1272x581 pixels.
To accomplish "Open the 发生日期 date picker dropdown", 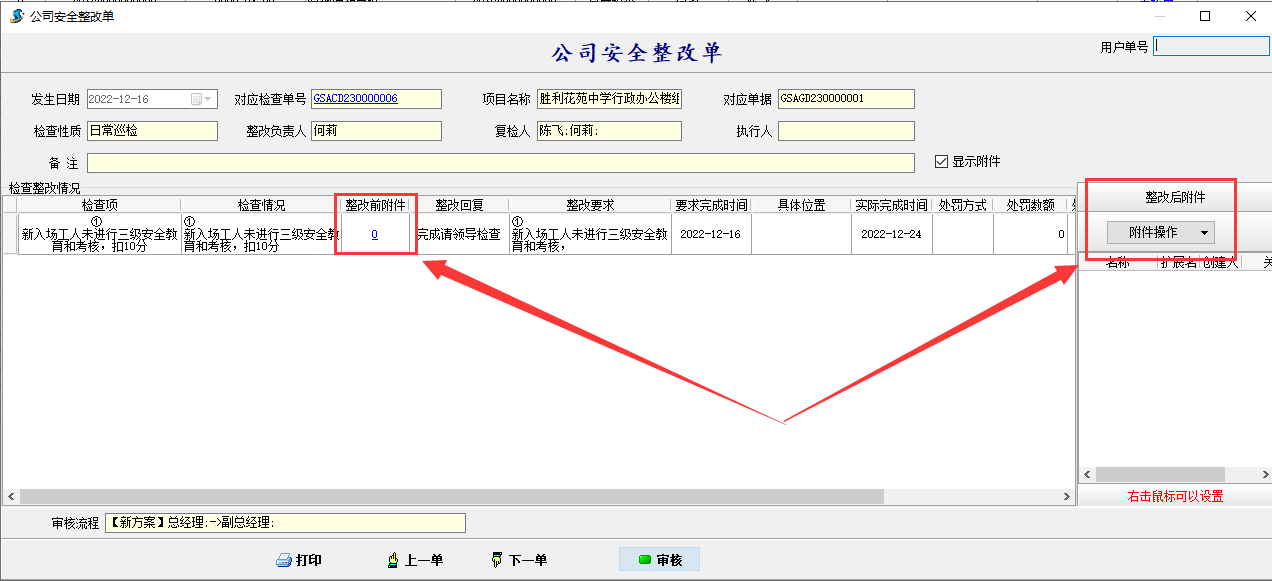I will click(x=209, y=99).
